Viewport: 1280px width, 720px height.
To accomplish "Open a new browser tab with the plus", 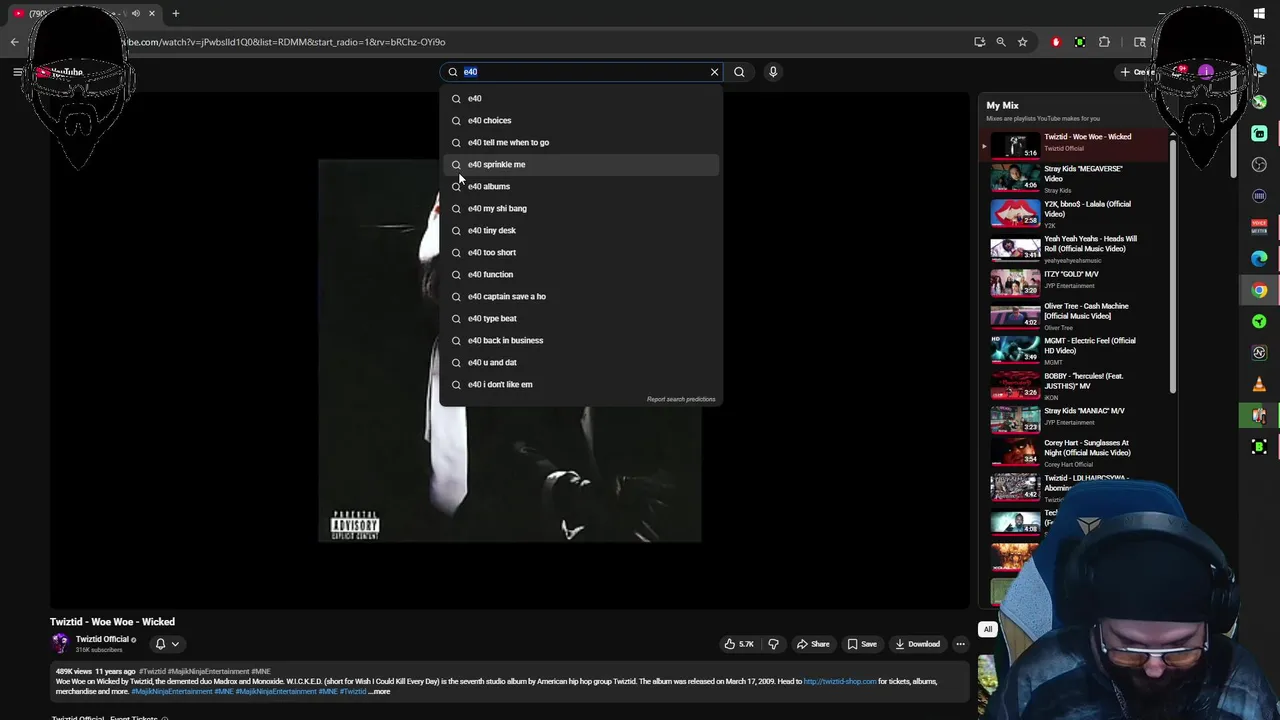I will pos(175,13).
